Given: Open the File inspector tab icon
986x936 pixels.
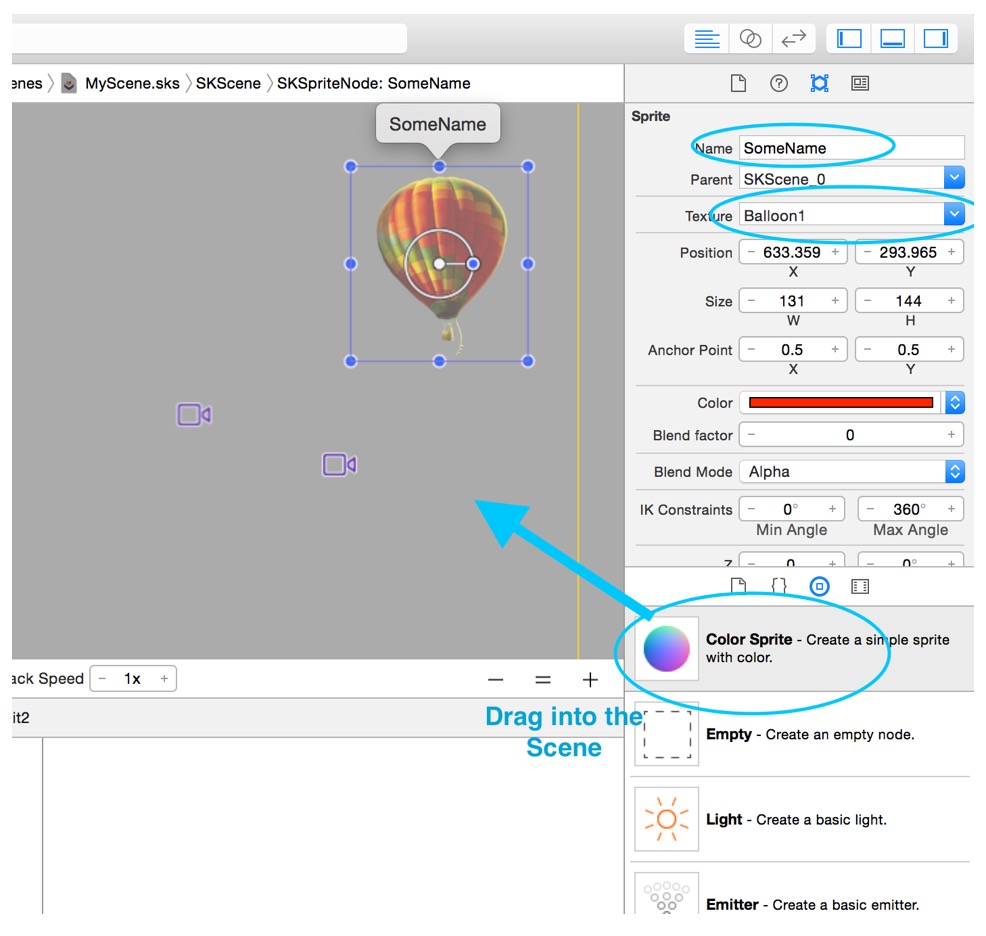Looking at the screenshot, I should click(x=738, y=84).
